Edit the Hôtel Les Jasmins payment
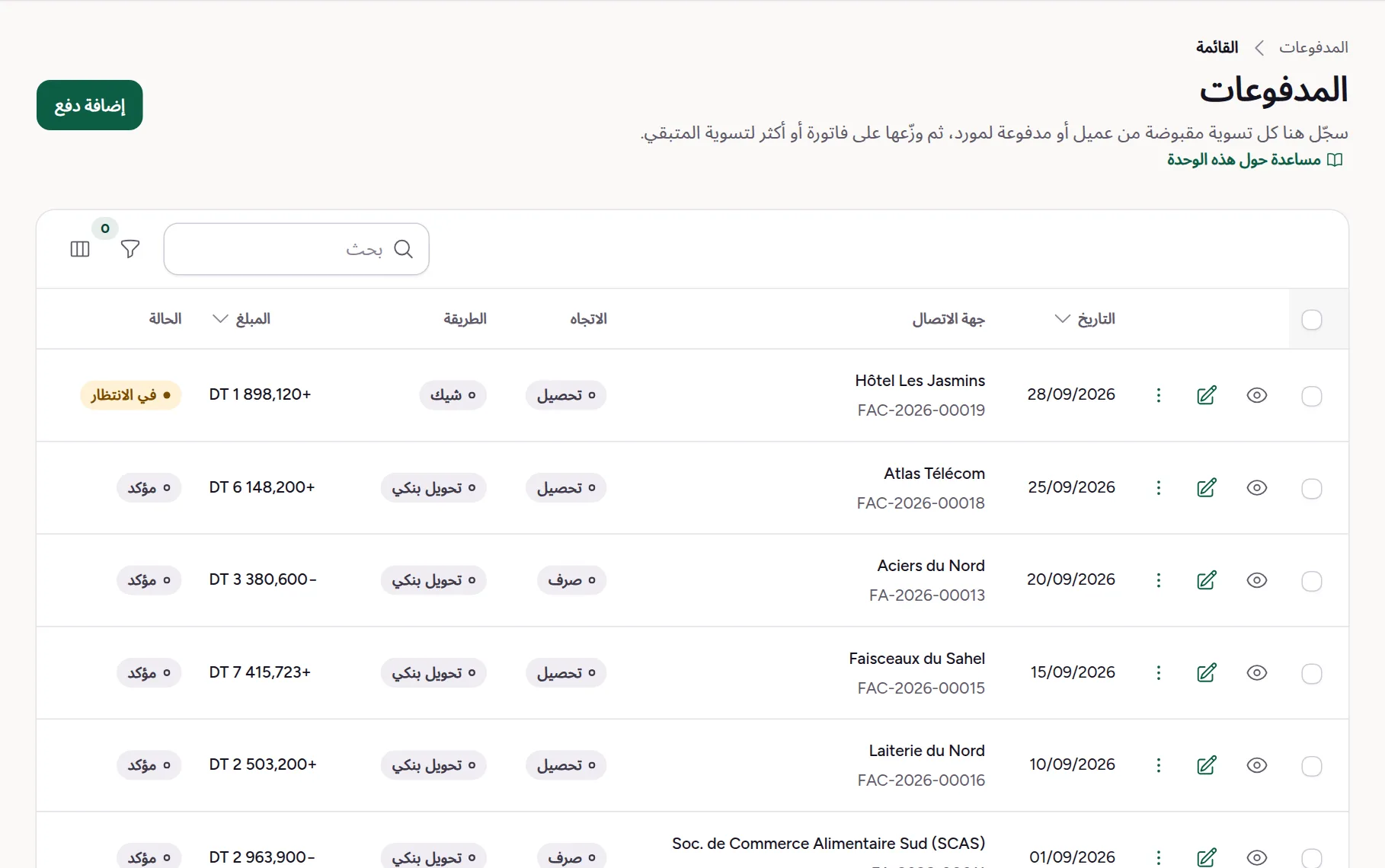 (1207, 395)
